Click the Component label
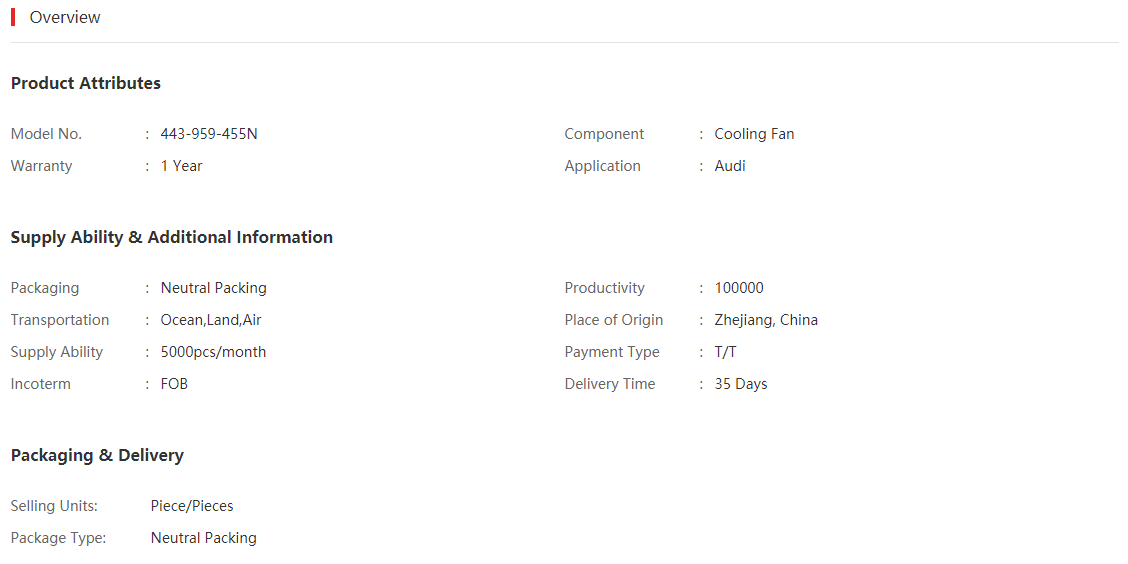This screenshot has height=564, width=1128. tap(604, 135)
